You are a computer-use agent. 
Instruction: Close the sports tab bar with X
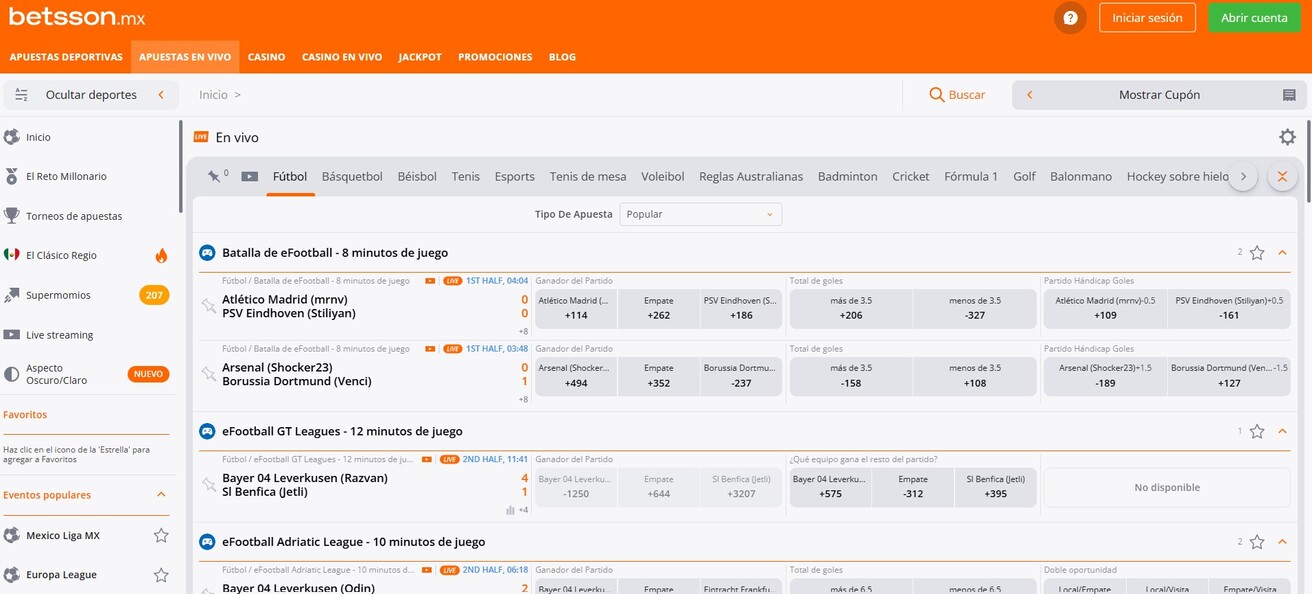coord(1282,176)
